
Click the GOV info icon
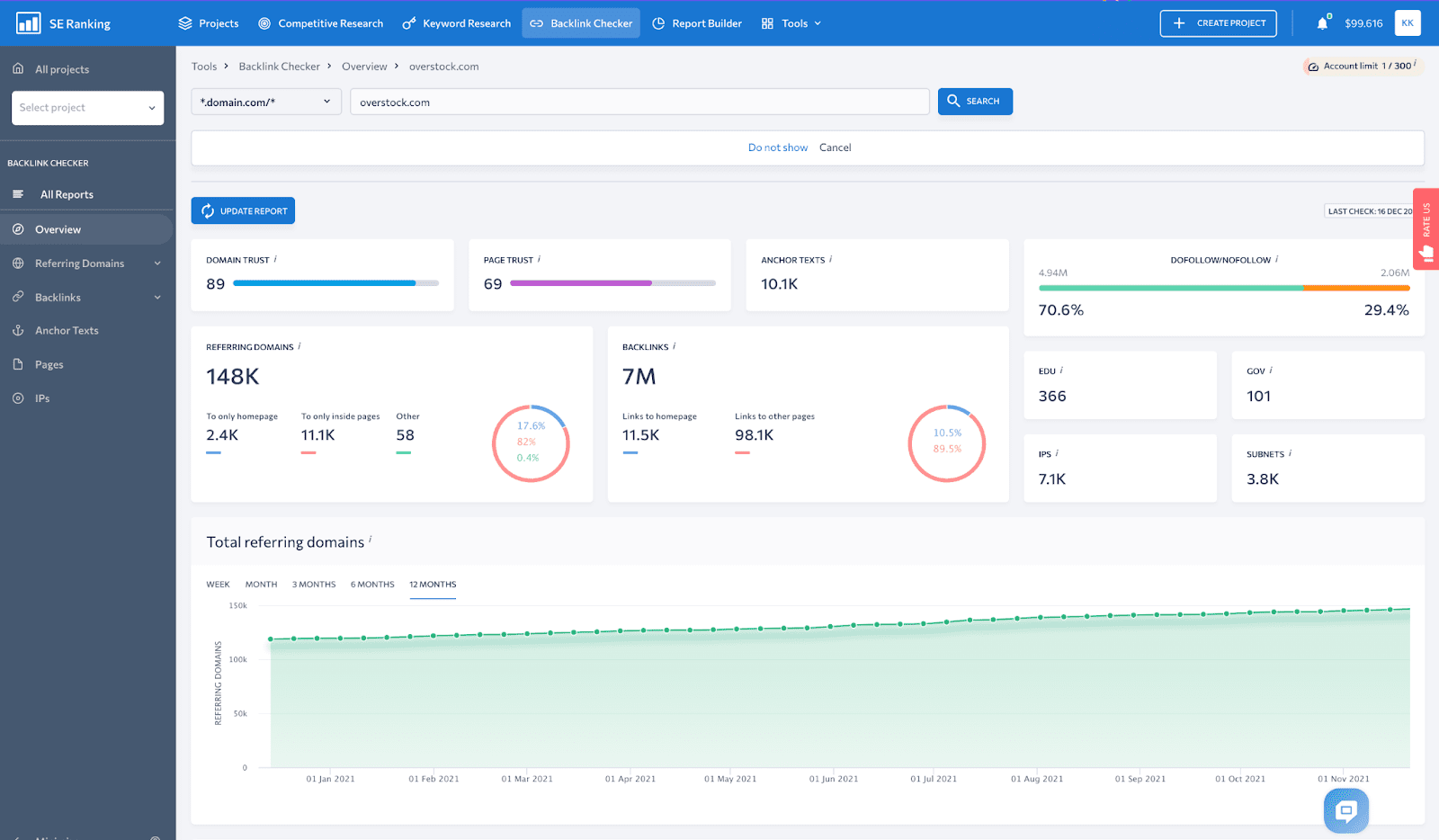[1270, 370]
